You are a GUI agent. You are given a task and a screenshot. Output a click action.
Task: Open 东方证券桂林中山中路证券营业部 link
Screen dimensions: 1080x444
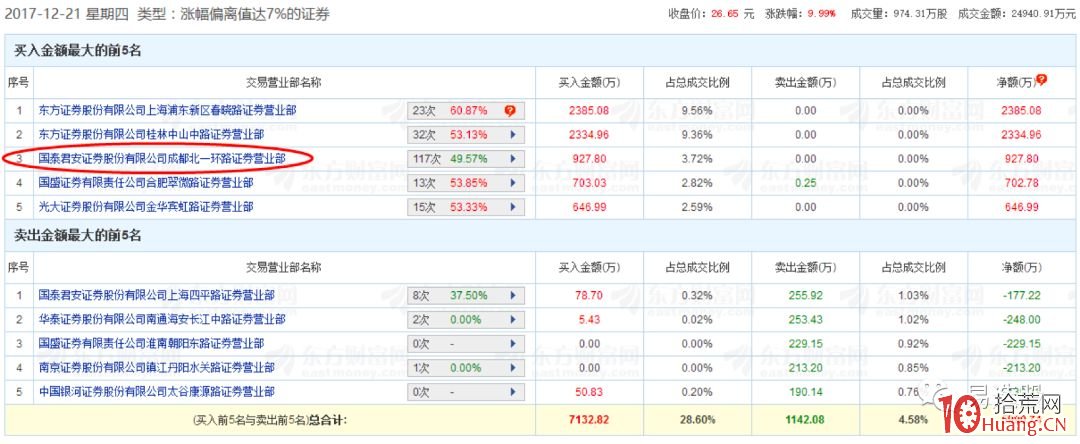point(150,134)
